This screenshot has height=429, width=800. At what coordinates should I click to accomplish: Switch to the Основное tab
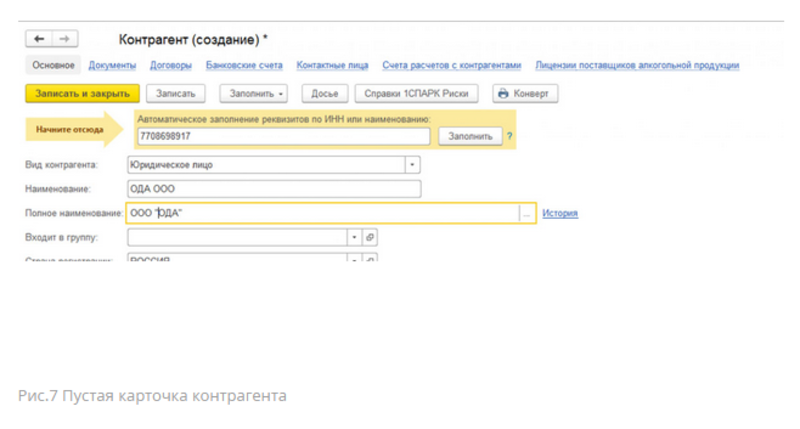coord(53,66)
